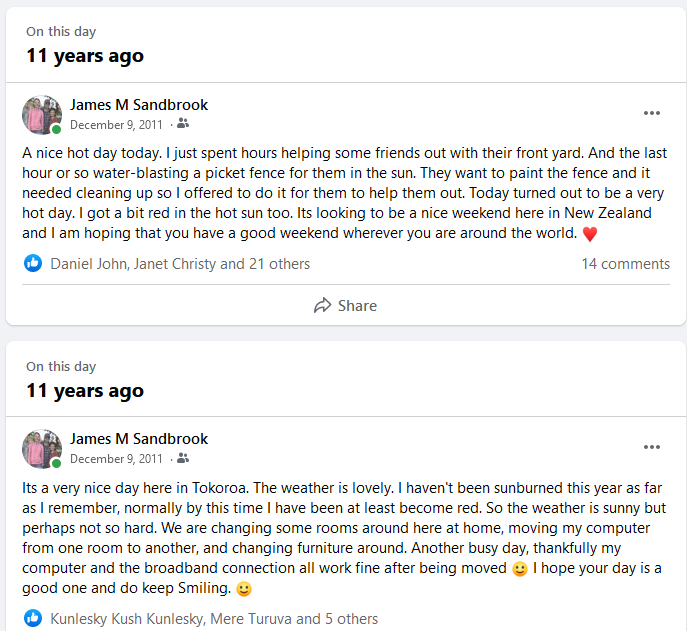The image size is (687, 631).
Task: Open James M Sandbrook name on second post
Action: [x=139, y=439]
